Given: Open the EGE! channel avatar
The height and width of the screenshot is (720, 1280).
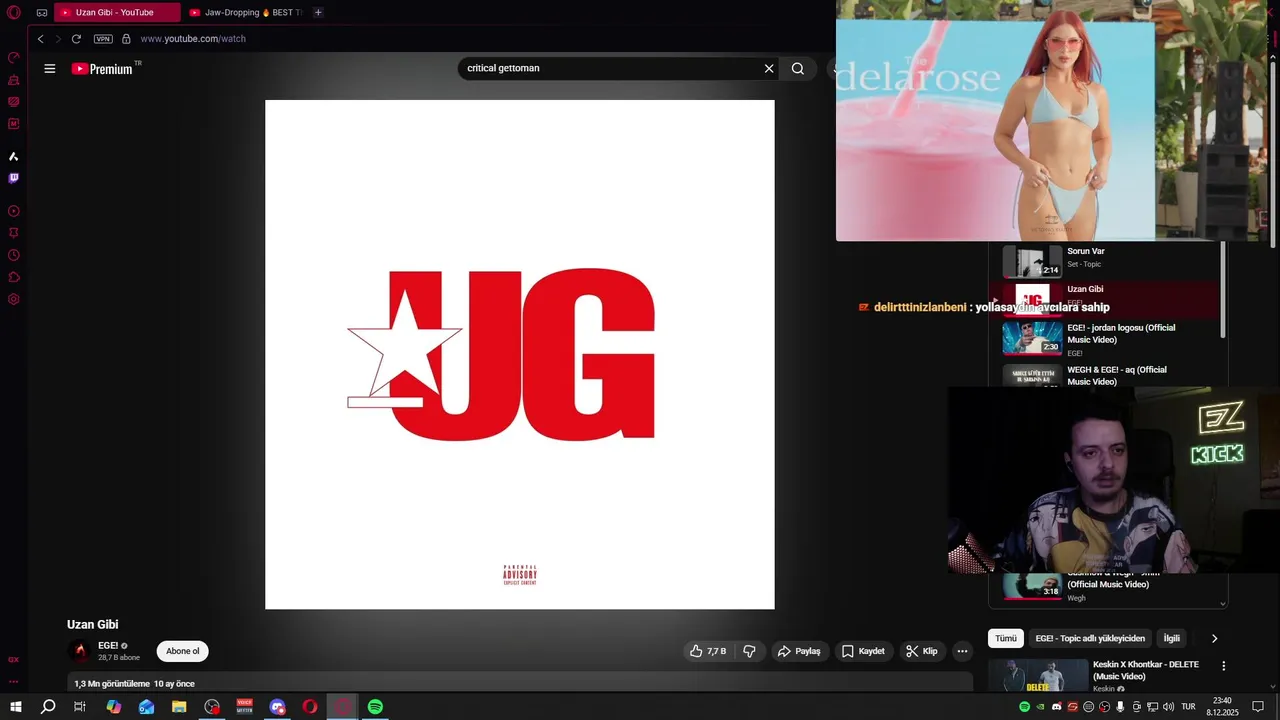Looking at the screenshot, I should click(79, 651).
